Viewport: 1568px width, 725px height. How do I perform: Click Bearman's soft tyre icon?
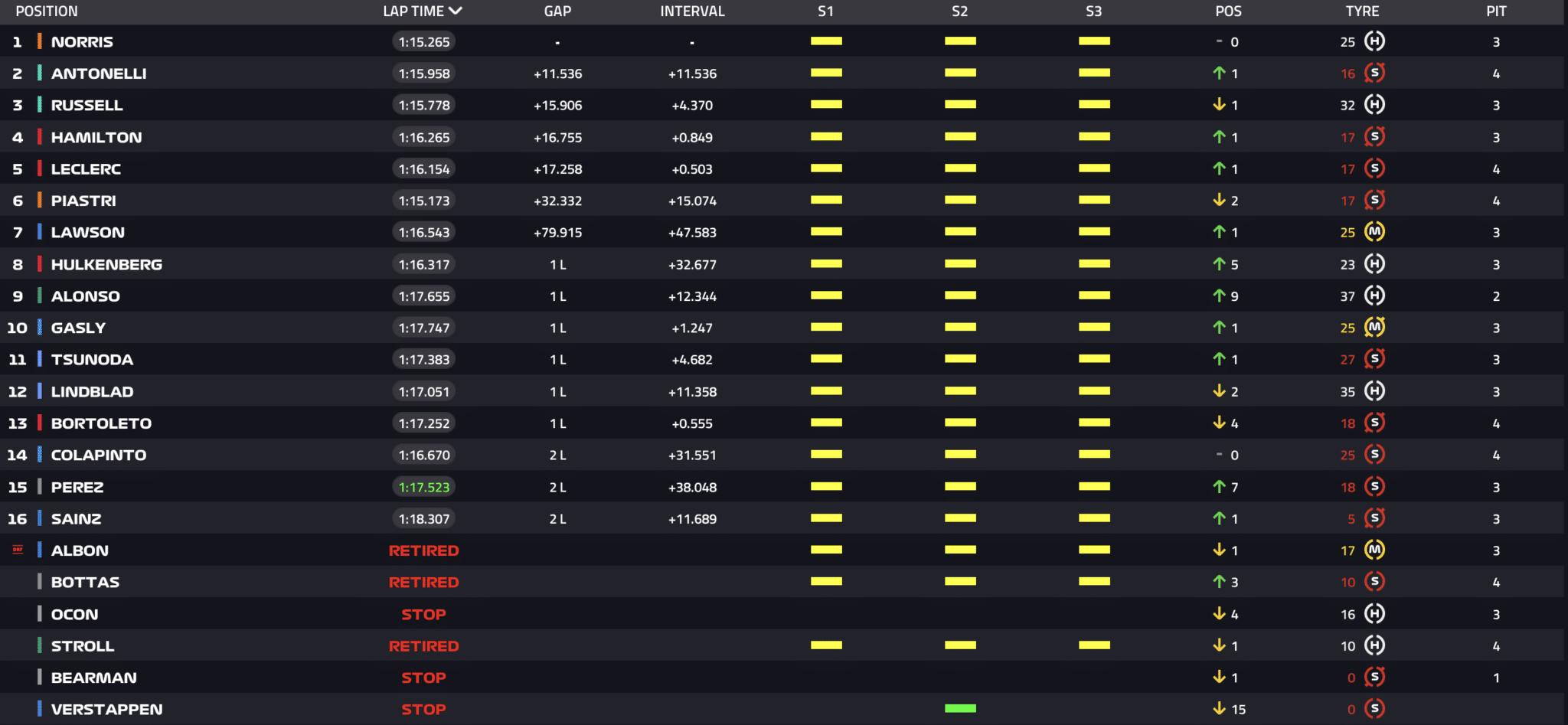1374,678
